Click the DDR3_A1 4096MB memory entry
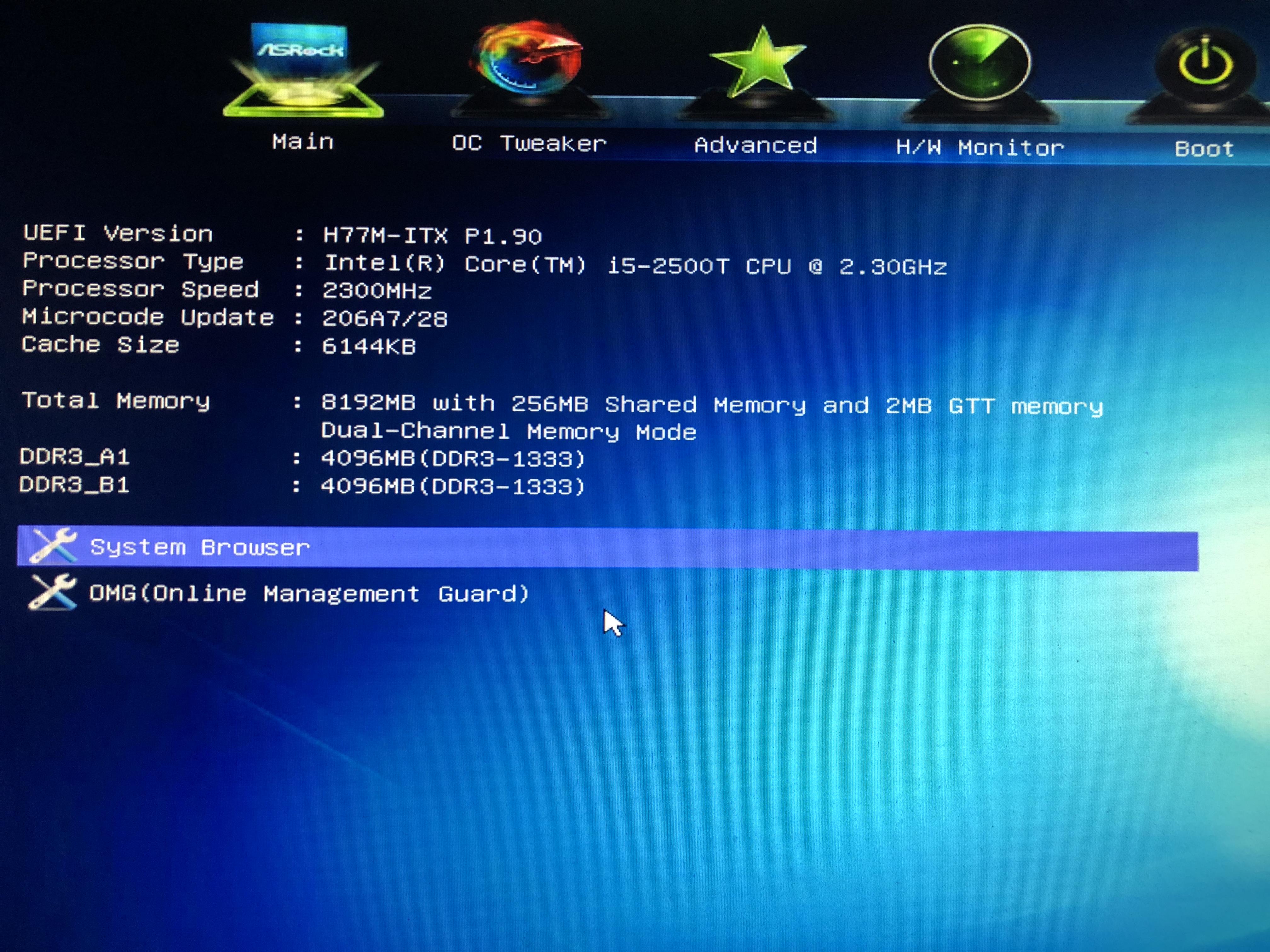 click(452, 459)
